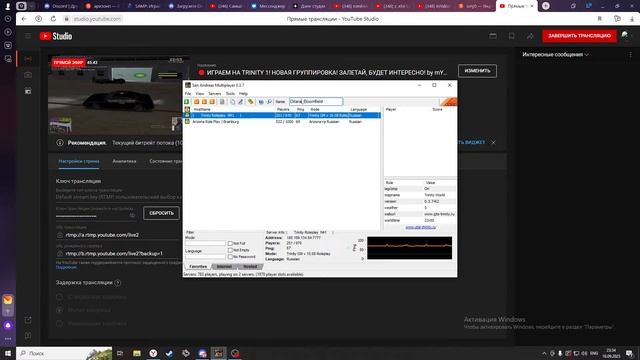Select the Настройки стрима tab
Screen dimensions: 640x360
coord(79,161)
